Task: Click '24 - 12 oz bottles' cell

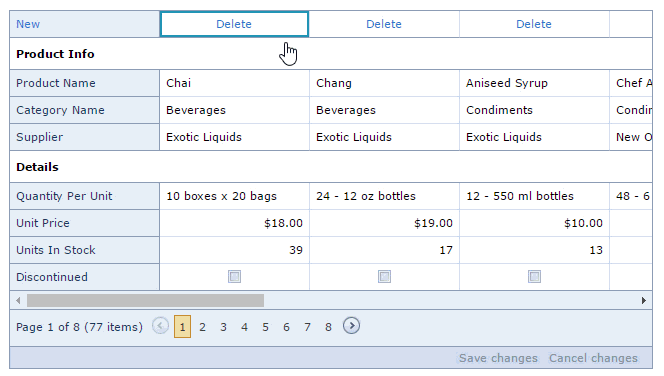Action: click(x=384, y=196)
